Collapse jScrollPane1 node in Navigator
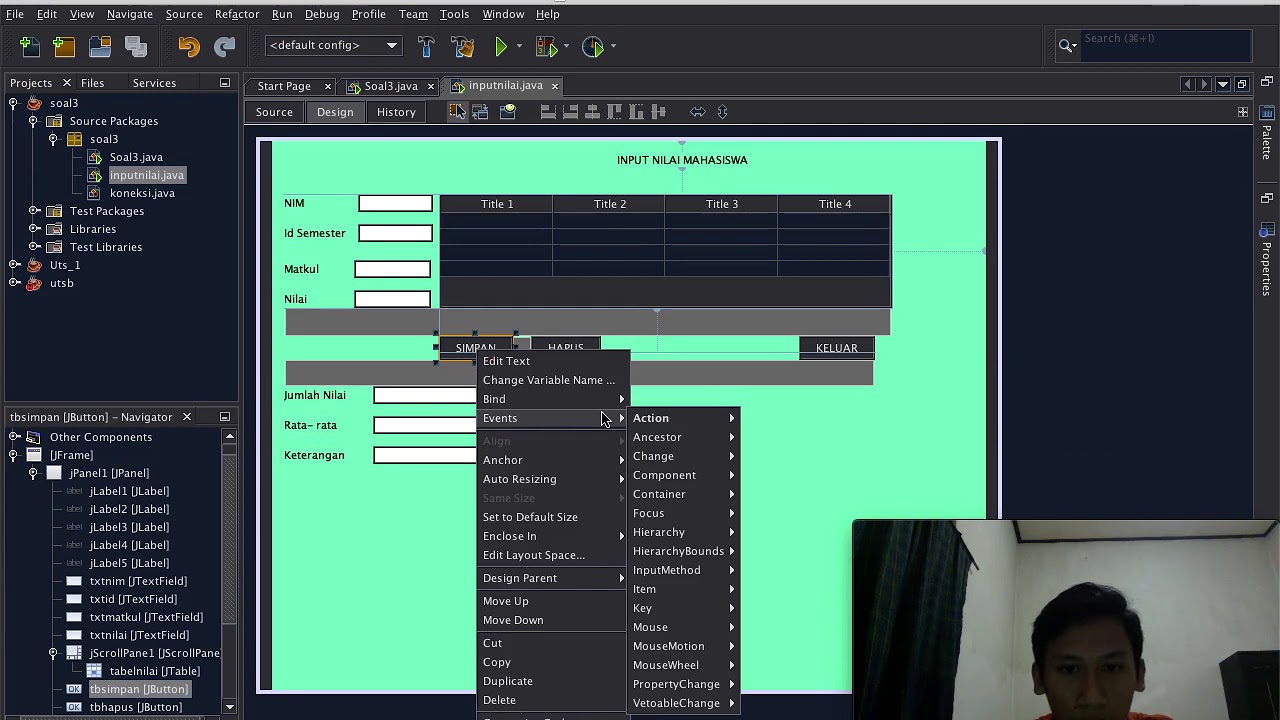Screen dimensions: 1280x720 [53, 653]
